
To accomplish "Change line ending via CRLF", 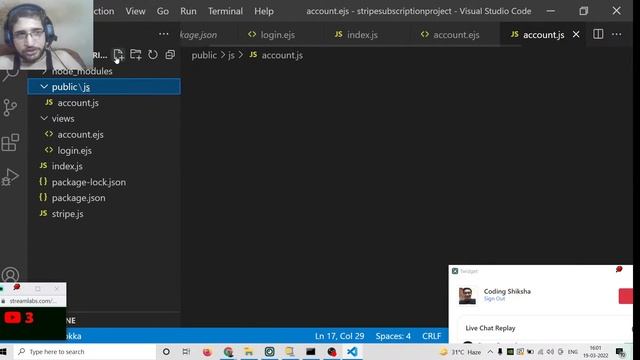I will click(431, 336).
